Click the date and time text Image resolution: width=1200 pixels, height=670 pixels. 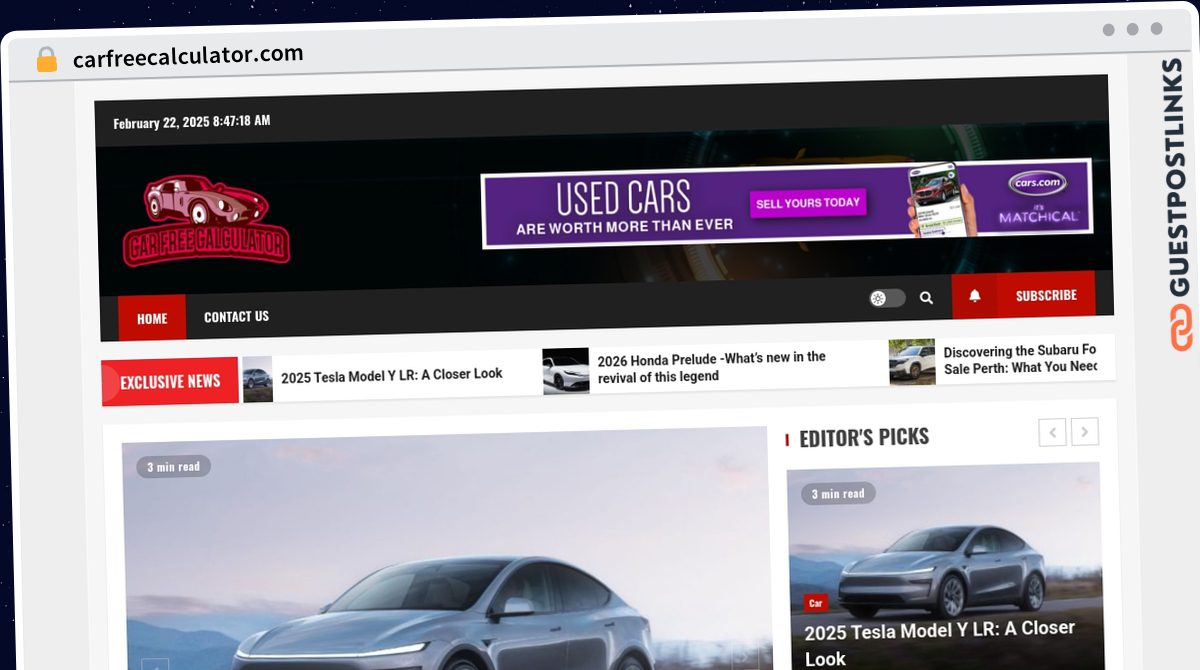coord(192,122)
